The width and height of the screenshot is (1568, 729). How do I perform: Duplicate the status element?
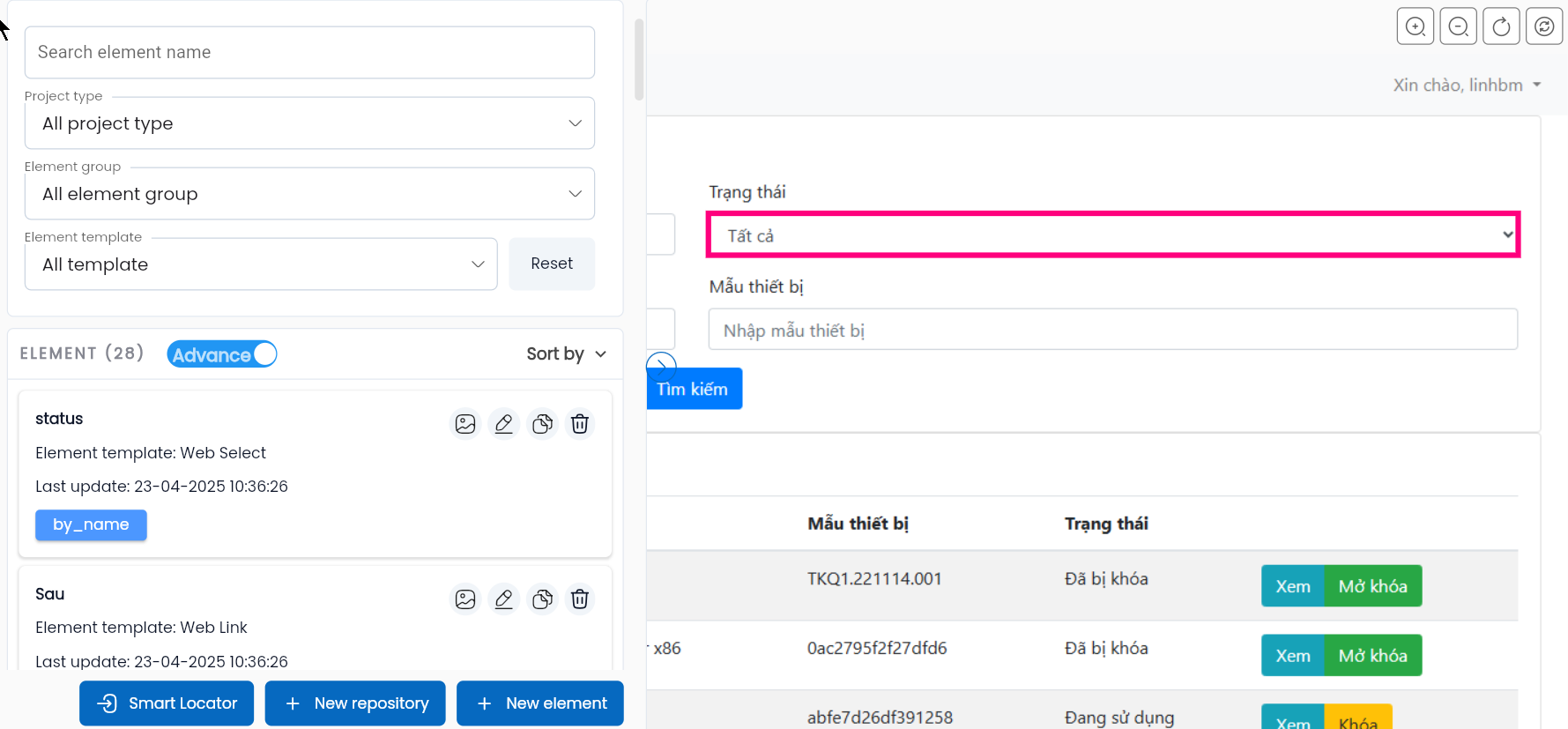542,424
